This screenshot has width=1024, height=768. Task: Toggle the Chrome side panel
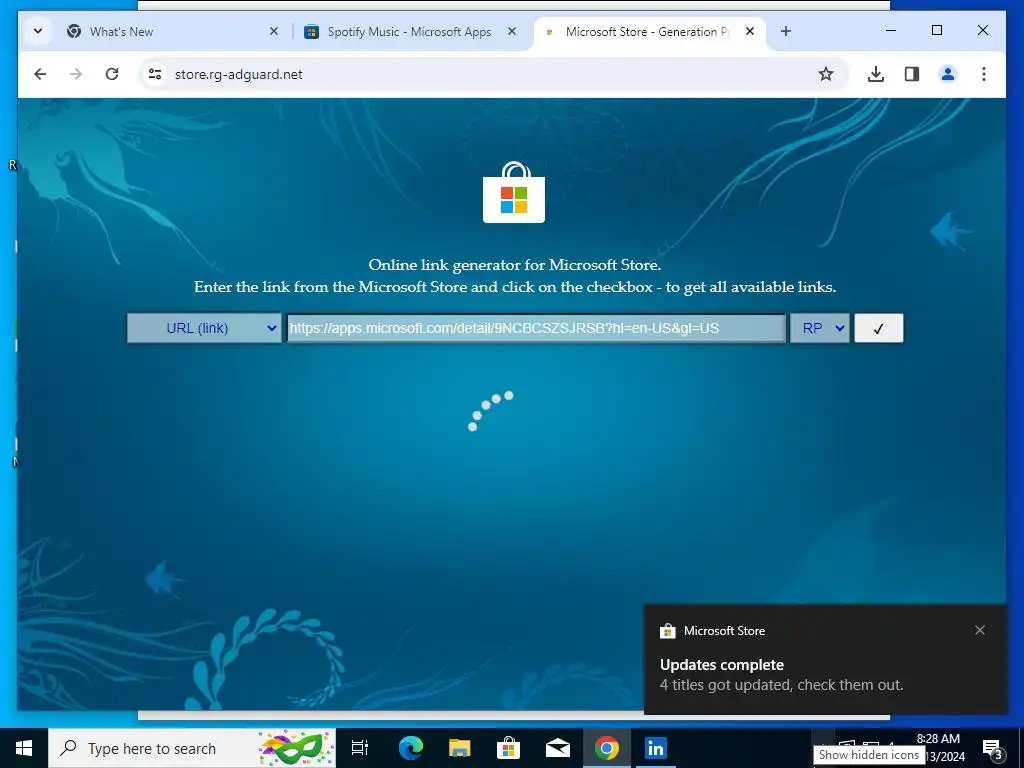point(912,74)
